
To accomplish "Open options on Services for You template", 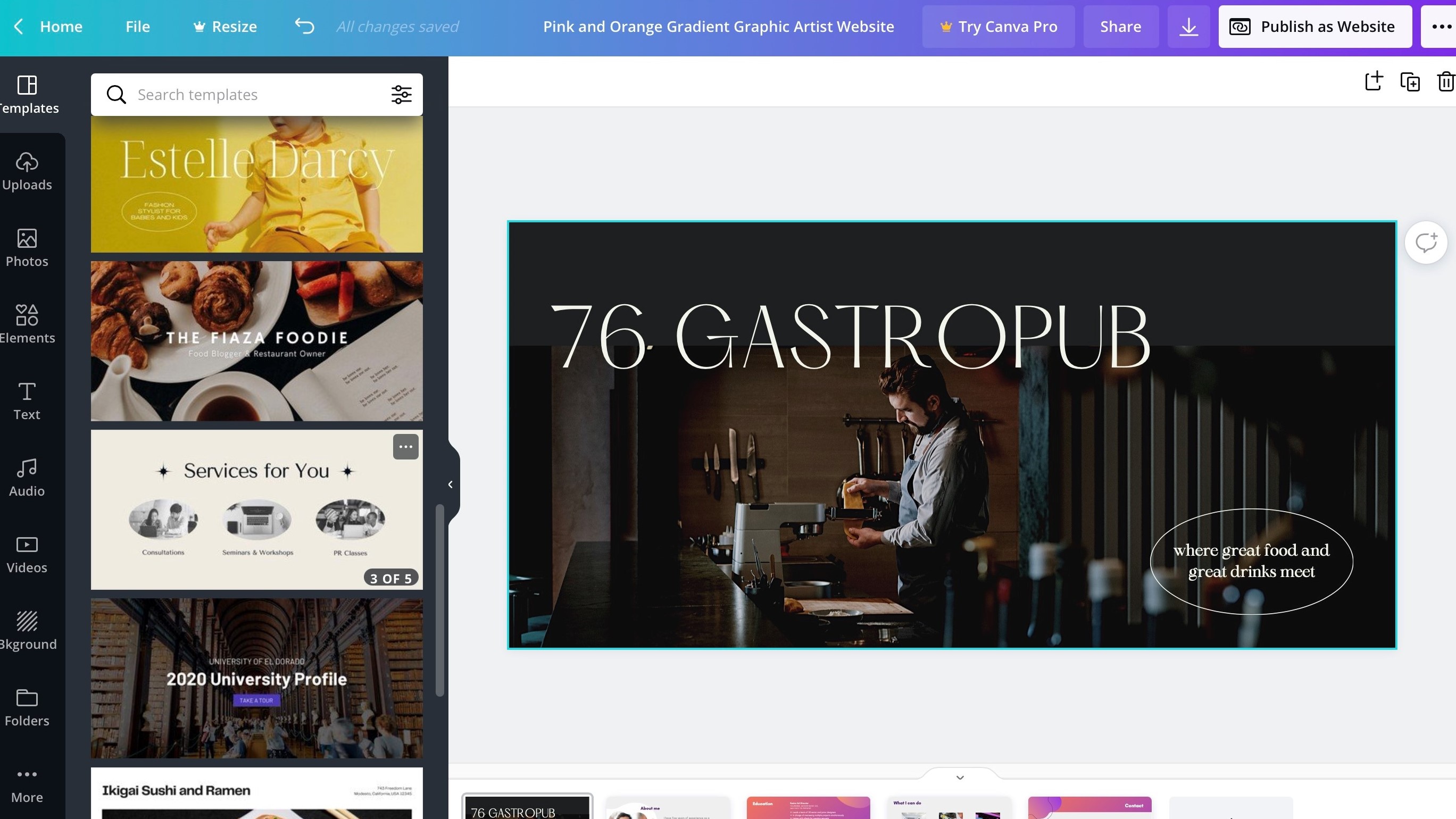I will (405, 447).
